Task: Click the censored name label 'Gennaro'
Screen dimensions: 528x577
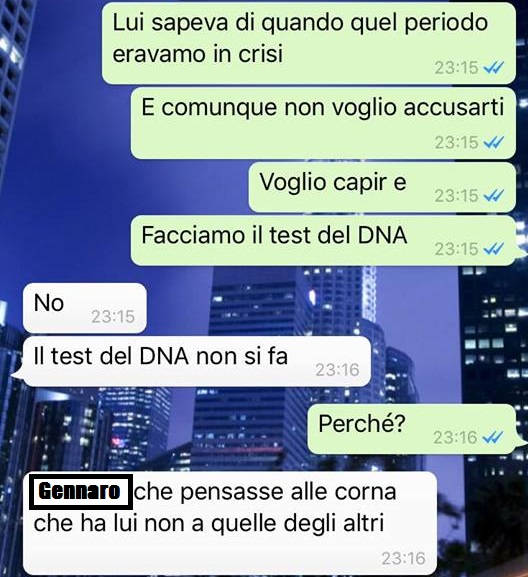Action: coord(80,492)
